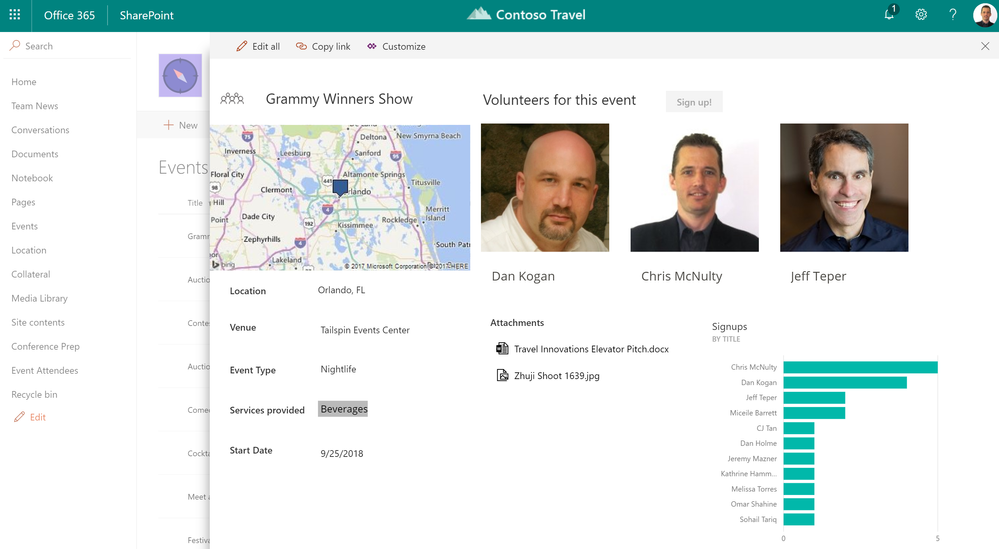Click the Dan Kogan name label
The height and width of the screenshot is (549, 999).
(x=523, y=276)
